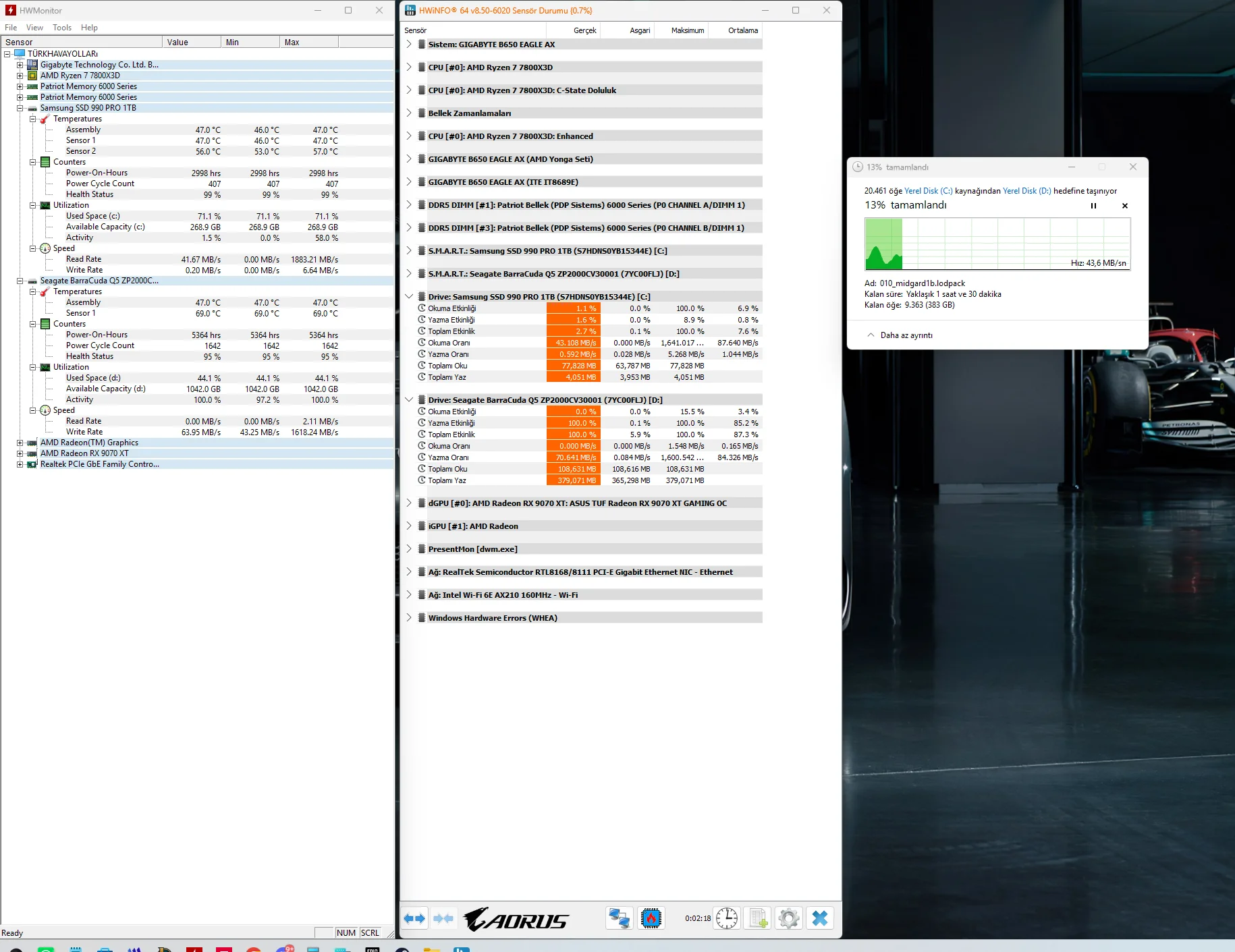Collapse Samsung SSD 990 PRO 1TB node
This screenshot has height=952, width=1235.
20,108
